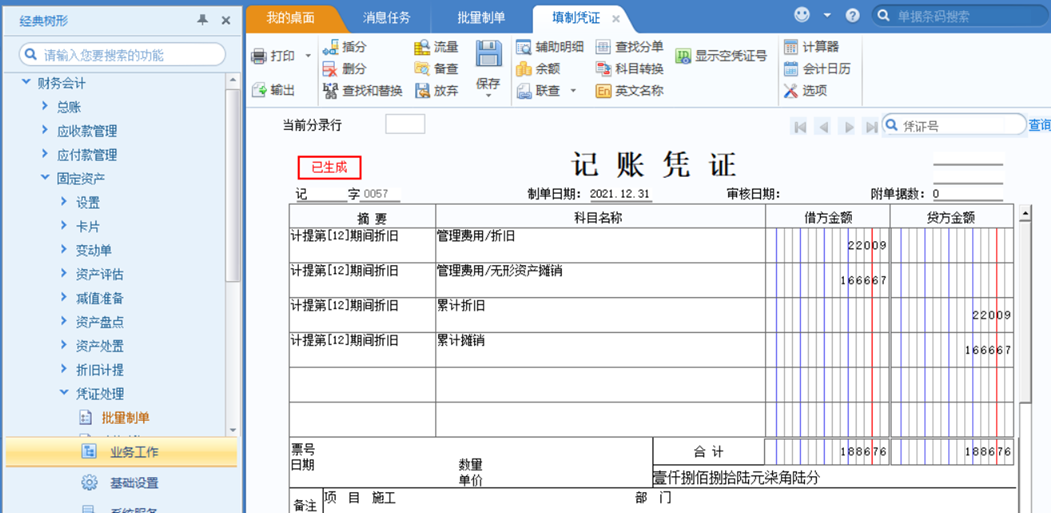Click the 删分 delete entry icon

click(330, 68)
